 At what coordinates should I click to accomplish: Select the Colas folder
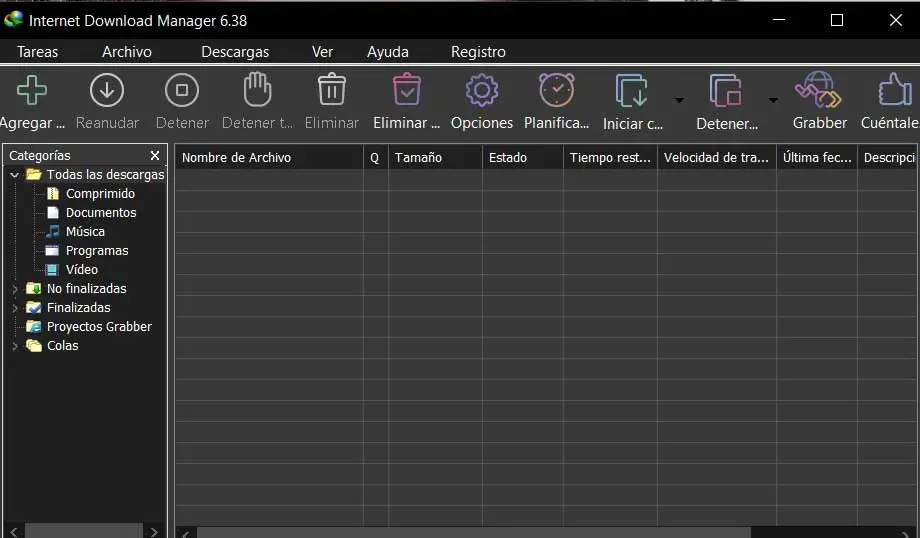click(x=63, y=346)
